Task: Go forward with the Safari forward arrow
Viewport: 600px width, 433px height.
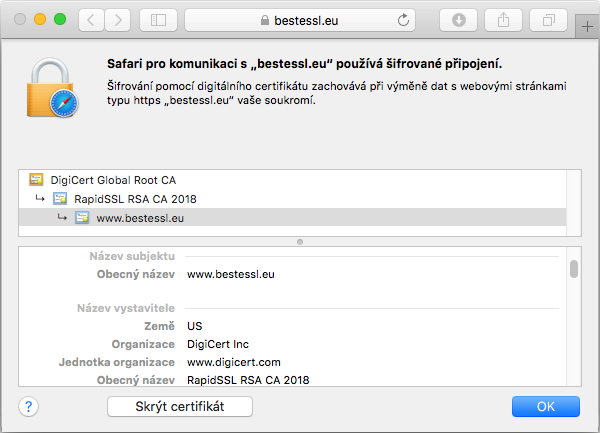Action: (x=118, y=20)
